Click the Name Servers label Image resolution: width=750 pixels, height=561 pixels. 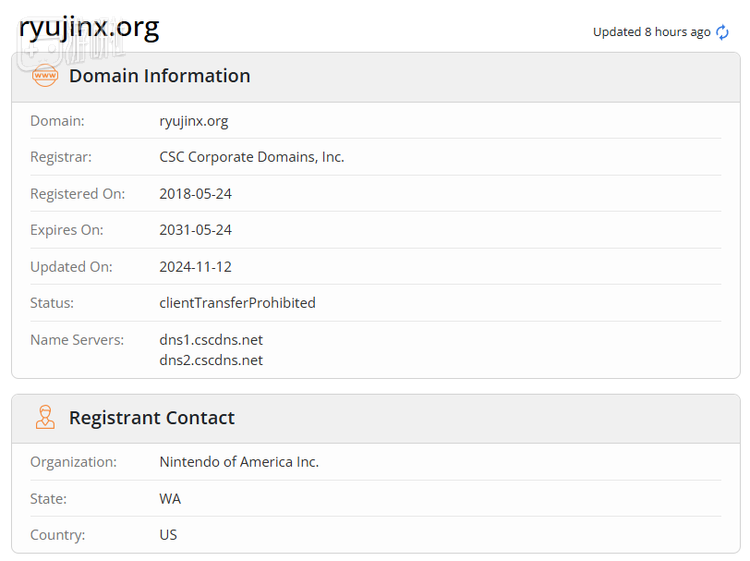pyautogui.click(x=77, y=340)
